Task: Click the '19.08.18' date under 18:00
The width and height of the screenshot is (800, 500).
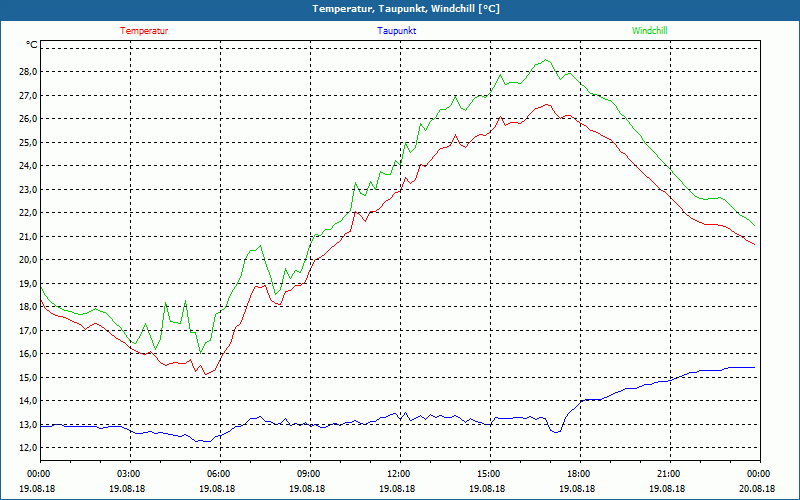Action: point(577,488)
